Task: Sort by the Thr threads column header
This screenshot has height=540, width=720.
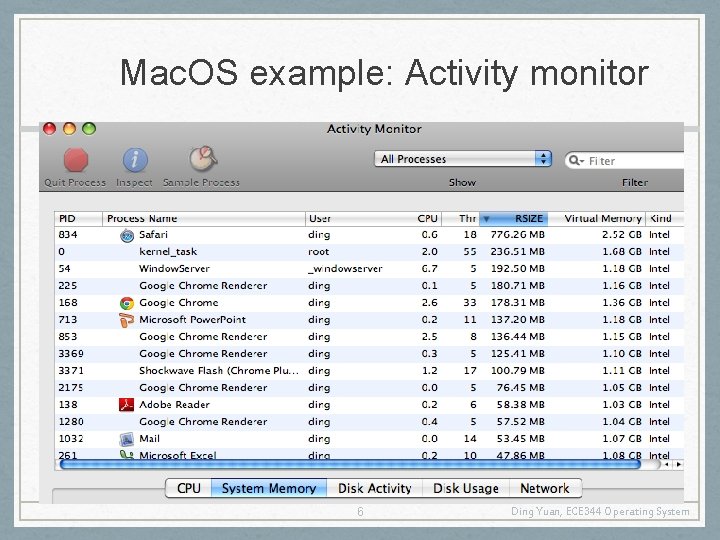Action: tap(461, 219)
